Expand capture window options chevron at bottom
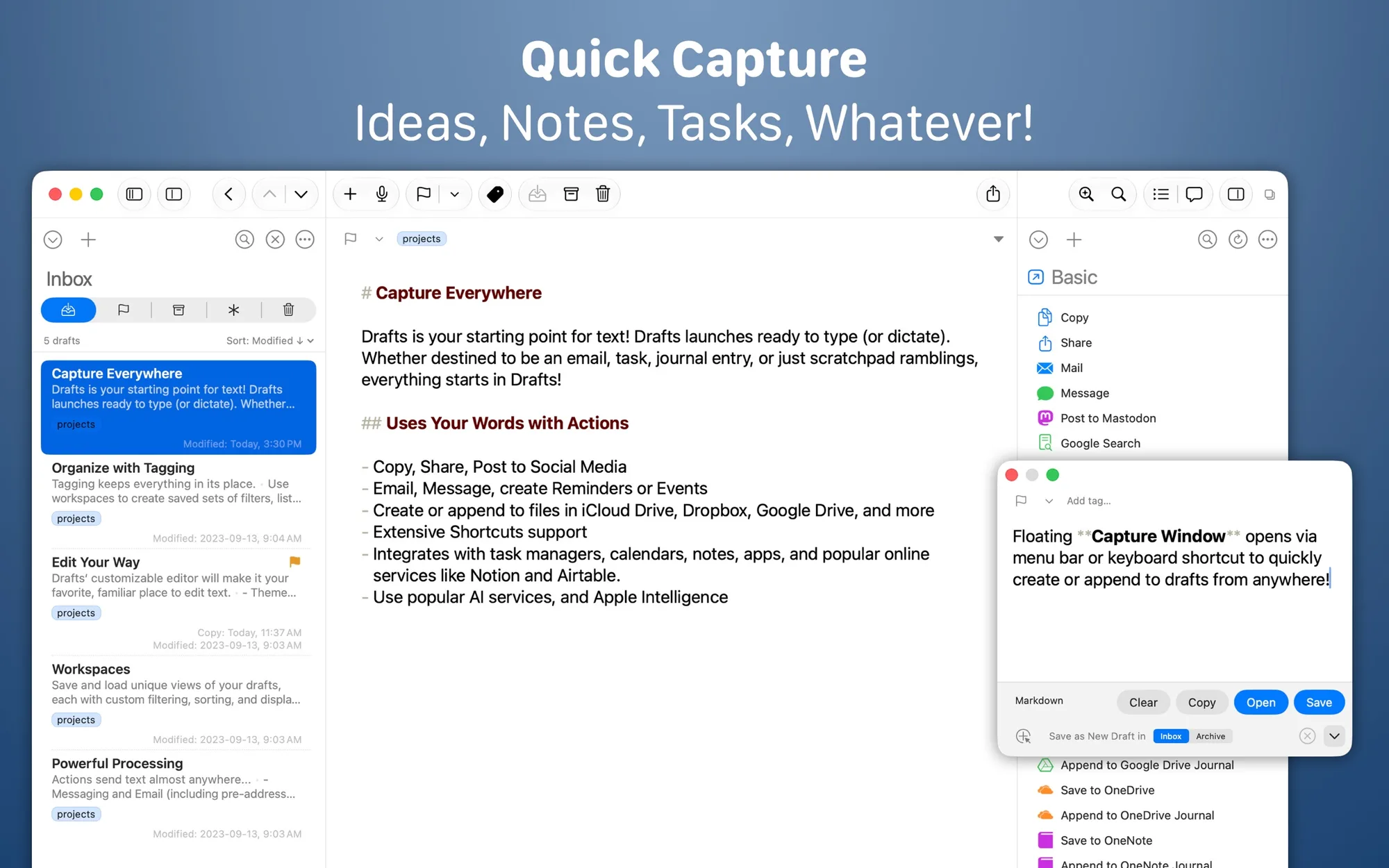 (x=1334, y=736)
